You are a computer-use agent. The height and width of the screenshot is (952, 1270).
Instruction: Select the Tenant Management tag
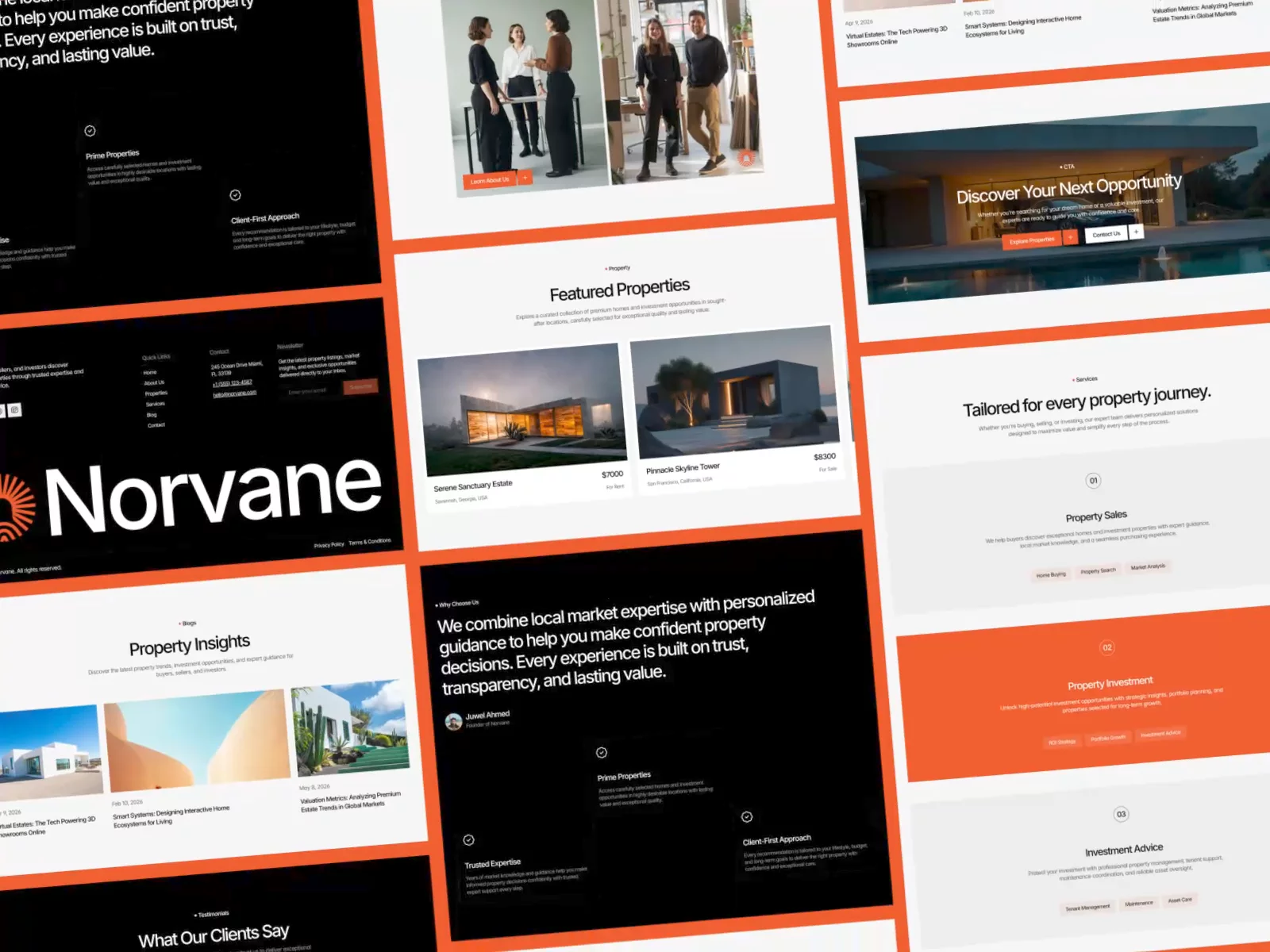click(1087, 908)
